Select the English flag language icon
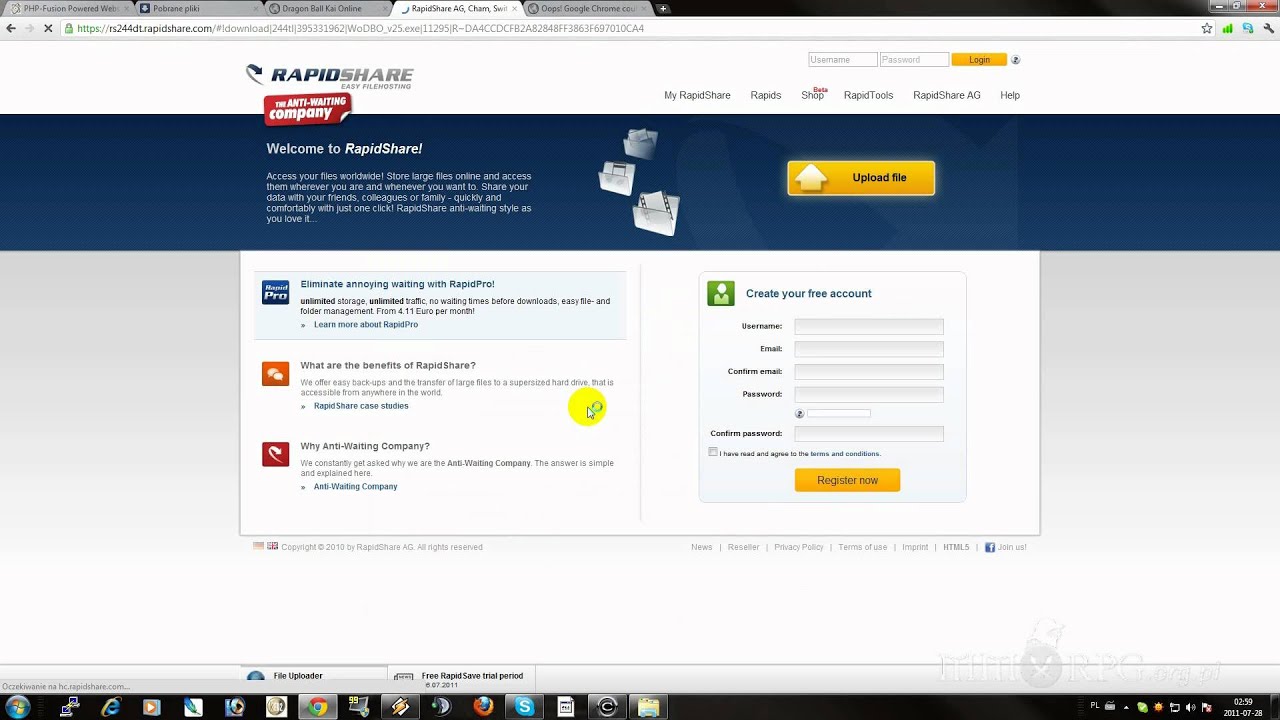 273,546
